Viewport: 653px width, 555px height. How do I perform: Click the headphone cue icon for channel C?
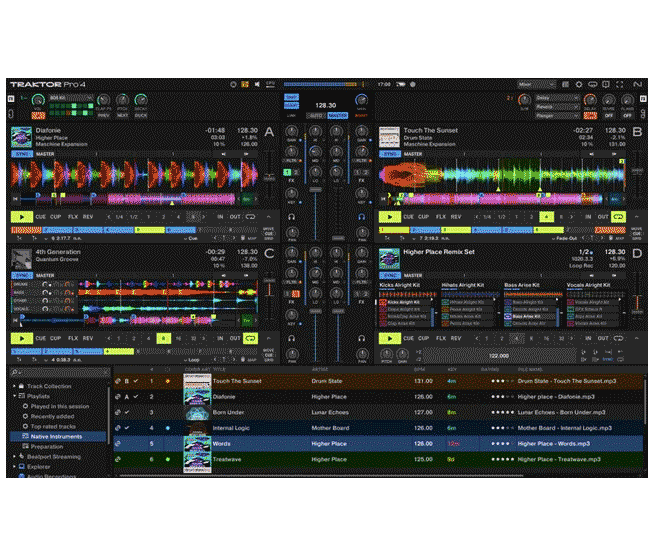292,338
